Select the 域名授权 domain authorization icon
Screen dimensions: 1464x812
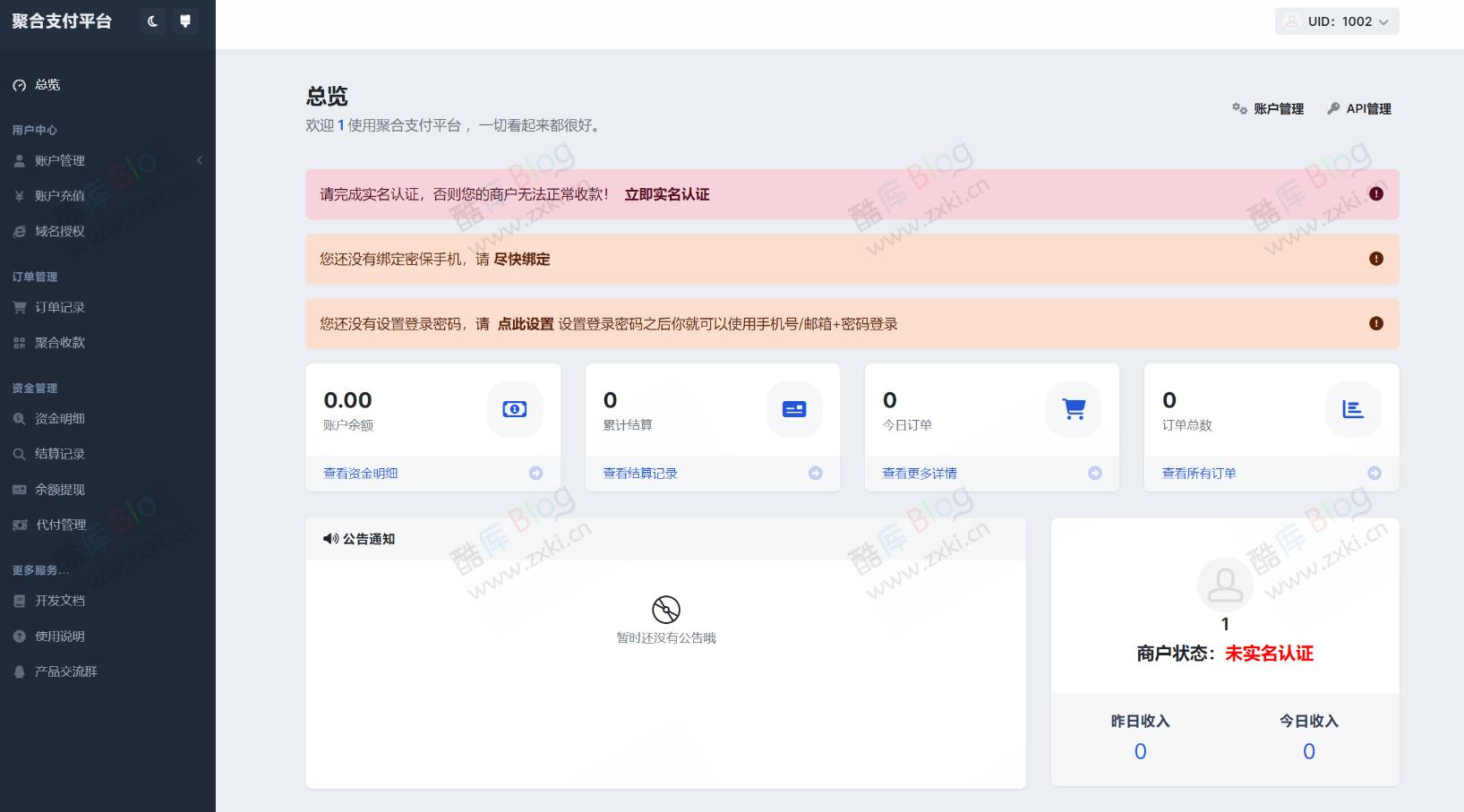pyautogui.click(x=20, y=231)
